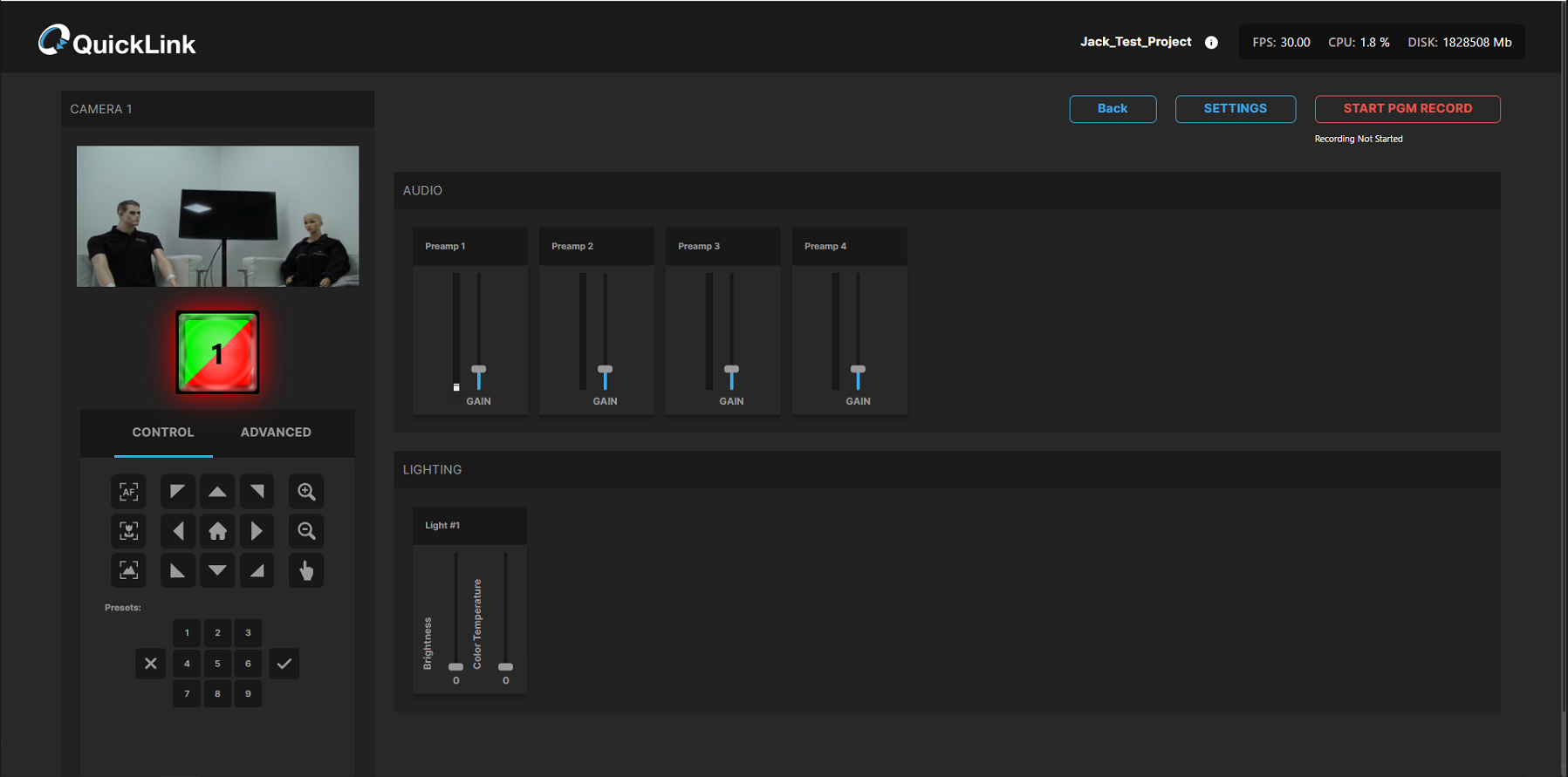This screenshot has height=777, width=1568.
Task: Click the Camera 1 video preview thumbnail
Action: click(217, 216)
